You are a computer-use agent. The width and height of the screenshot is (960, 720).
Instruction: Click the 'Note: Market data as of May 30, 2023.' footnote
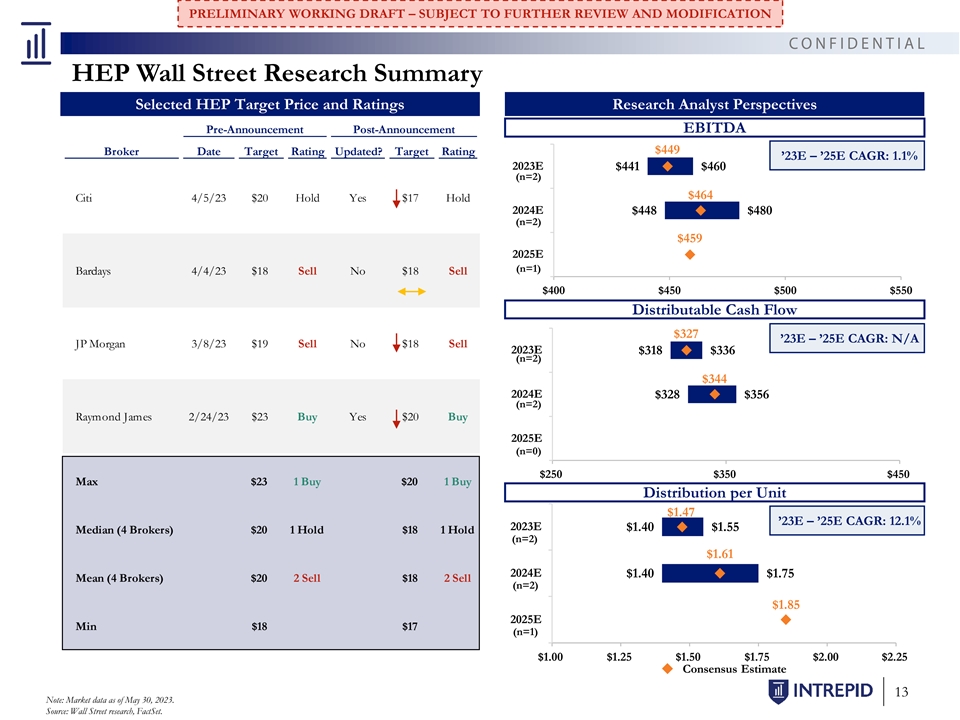tap(110, 700)
